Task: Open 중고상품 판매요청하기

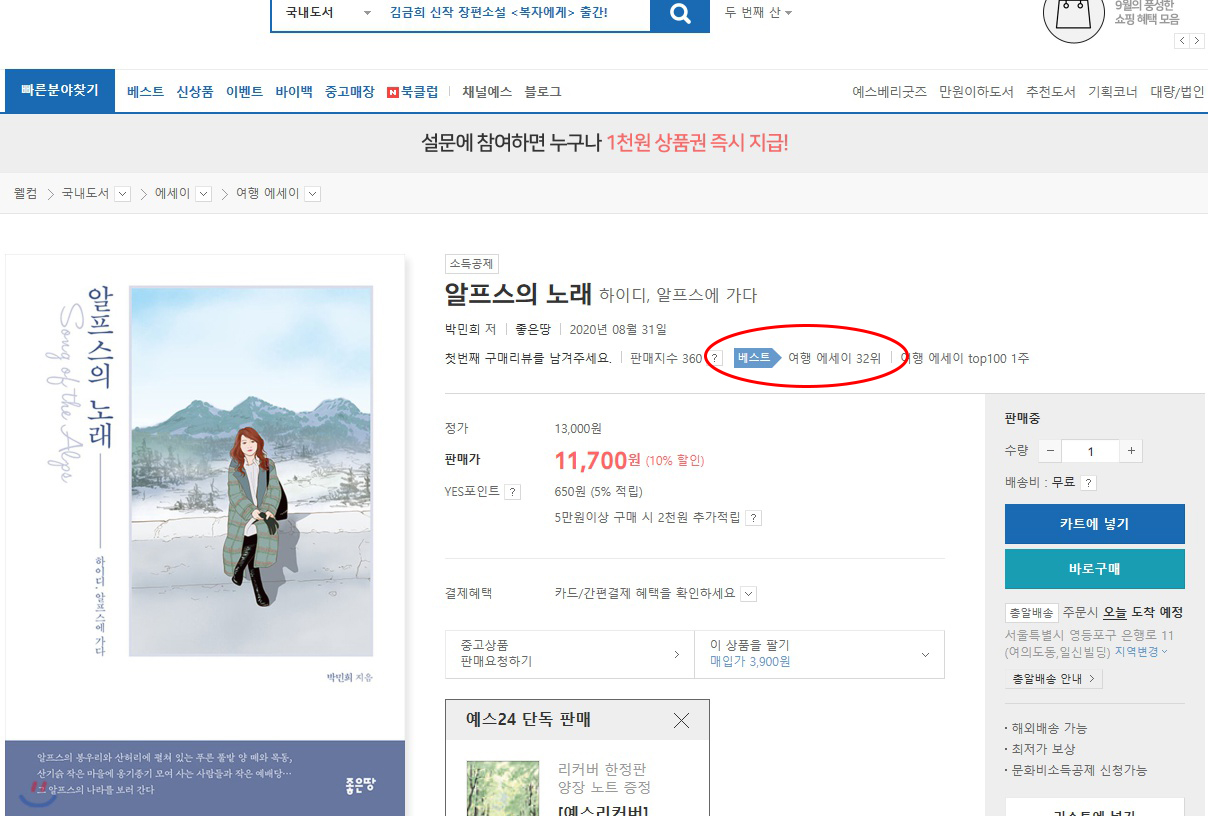Action: point(570,654)
